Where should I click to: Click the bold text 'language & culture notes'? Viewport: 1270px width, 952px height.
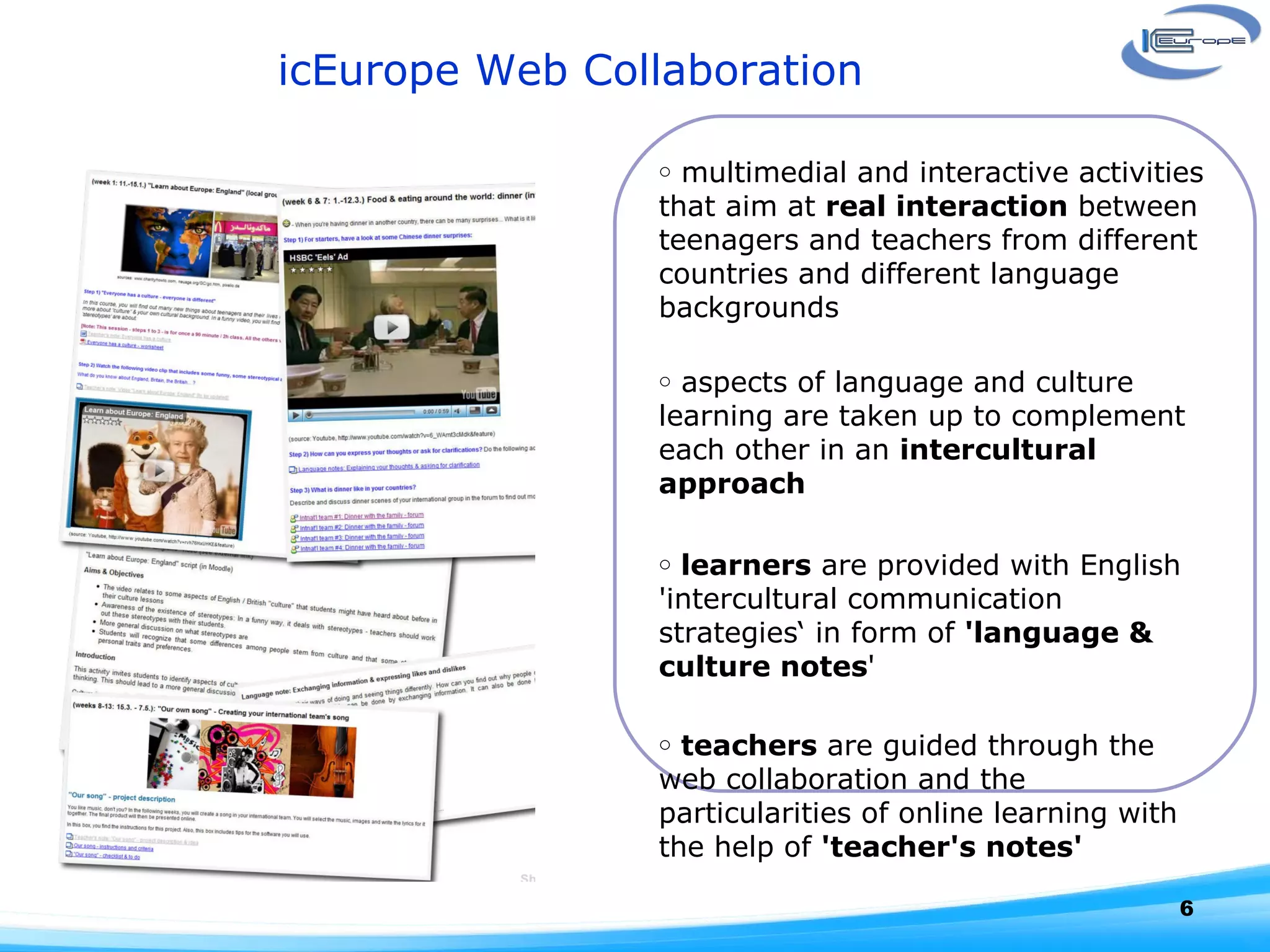click(906, 650)
